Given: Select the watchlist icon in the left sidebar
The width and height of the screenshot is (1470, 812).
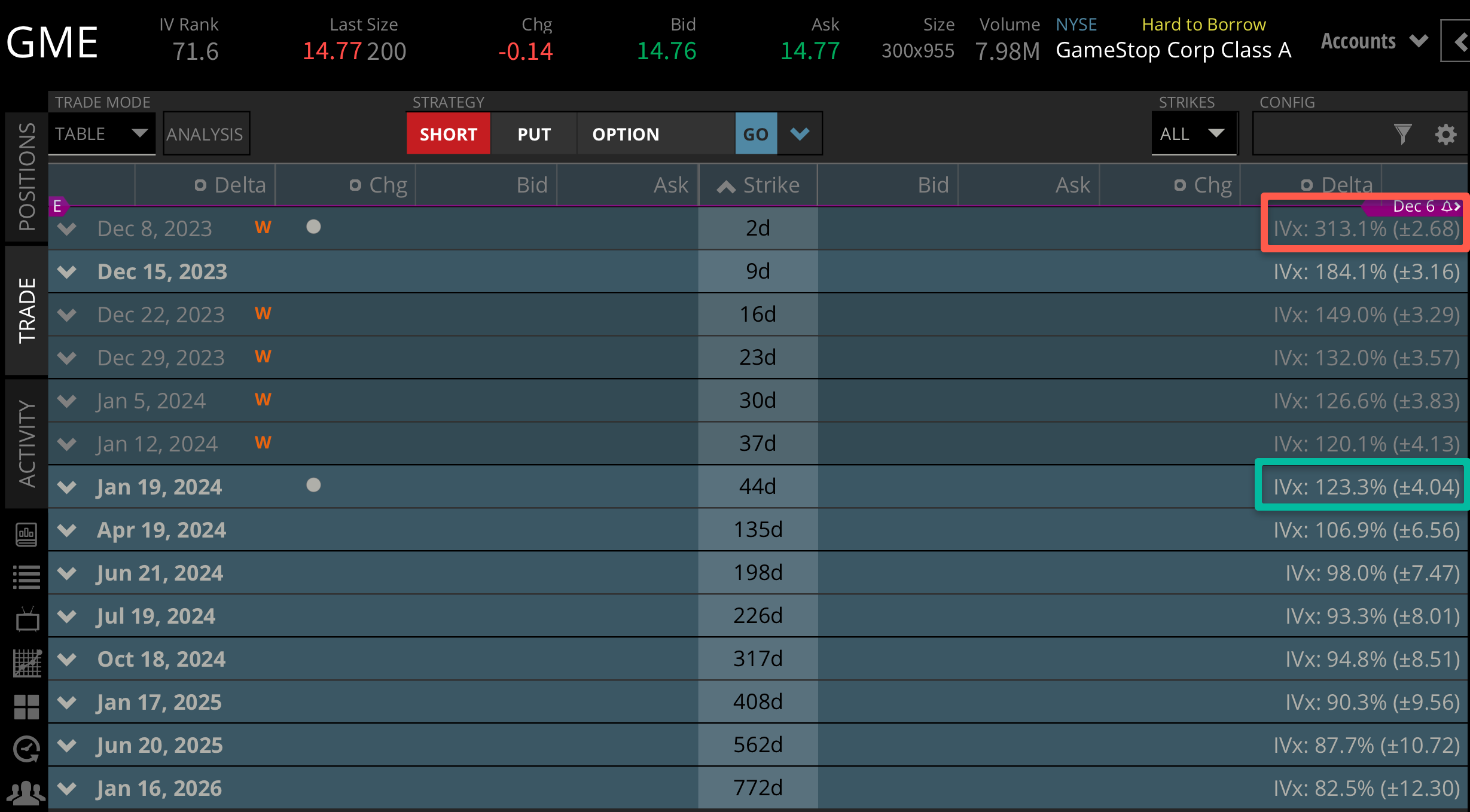Looking at the screenshot, I should (x=27, y=576).
